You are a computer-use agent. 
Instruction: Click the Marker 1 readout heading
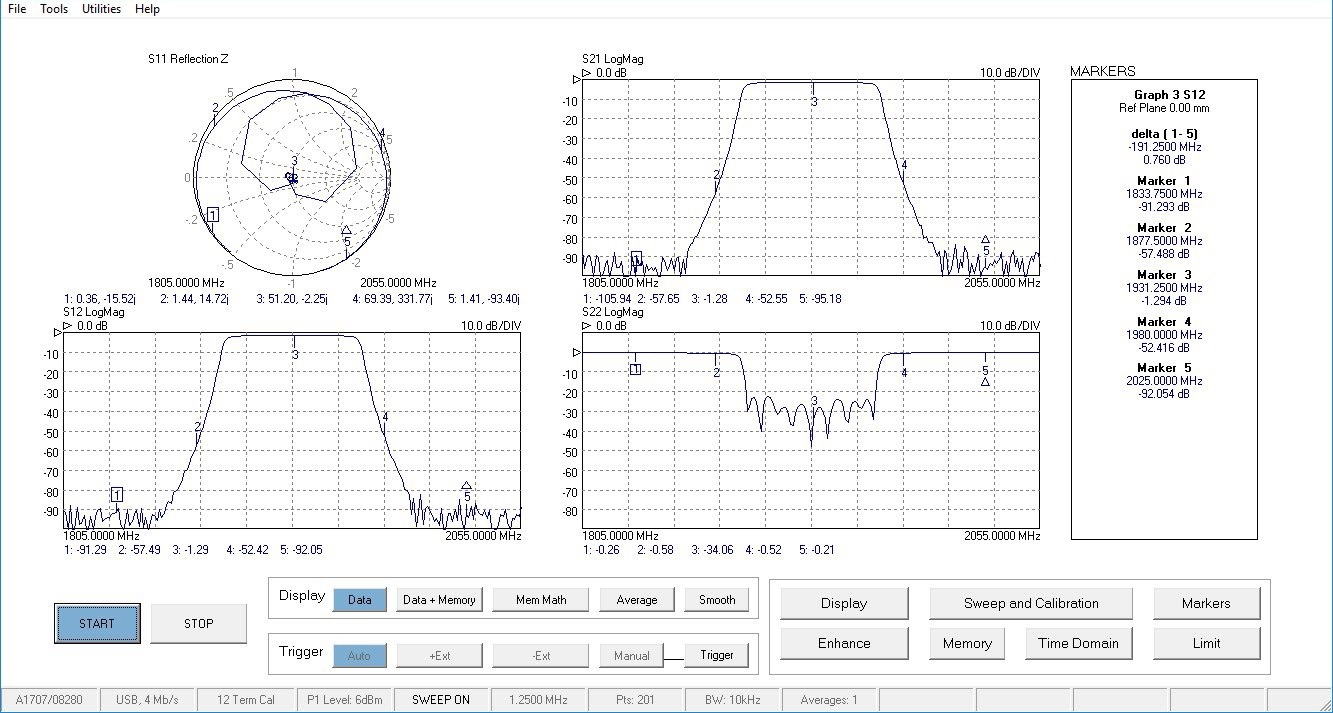click(1164, 181)
